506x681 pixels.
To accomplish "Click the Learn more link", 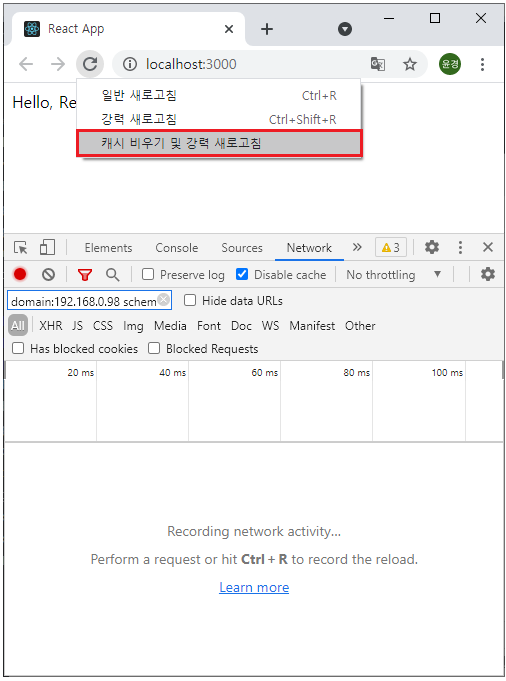I will point(254,587).
